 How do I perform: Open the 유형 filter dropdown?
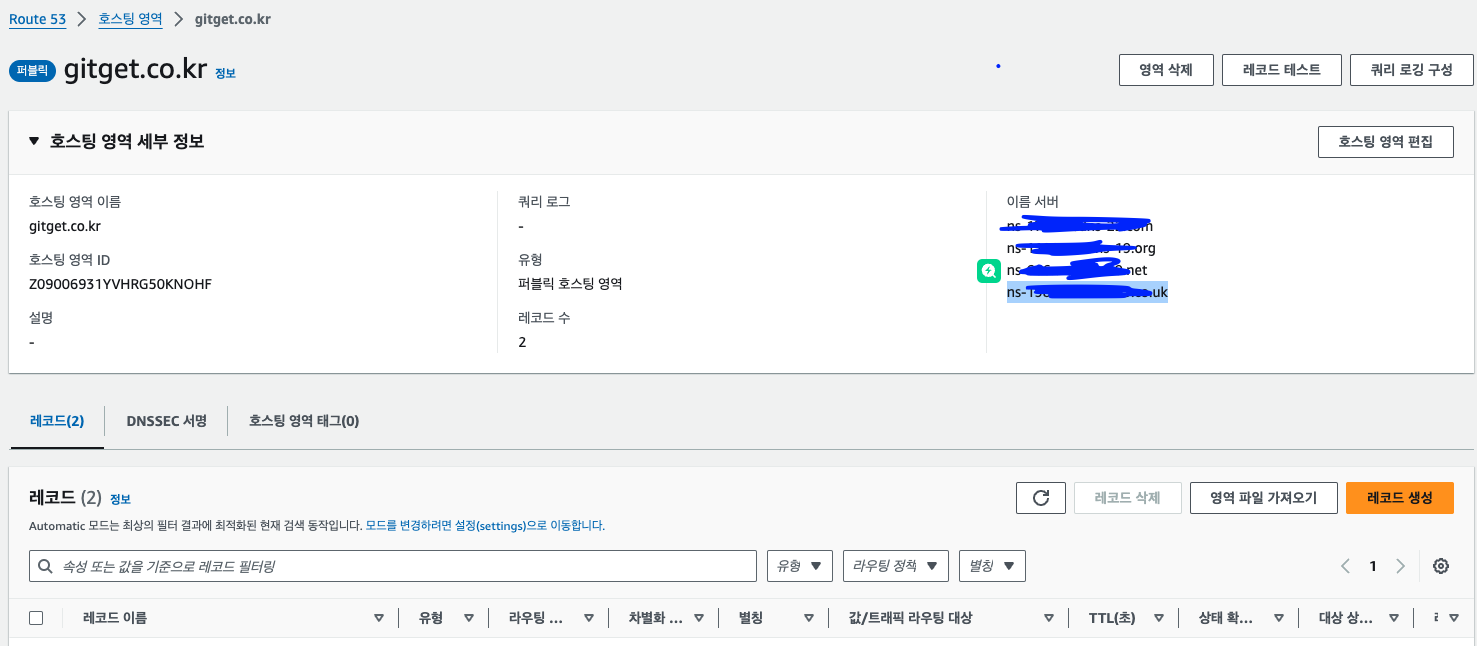pyautogui.click(x=799, y=566)
